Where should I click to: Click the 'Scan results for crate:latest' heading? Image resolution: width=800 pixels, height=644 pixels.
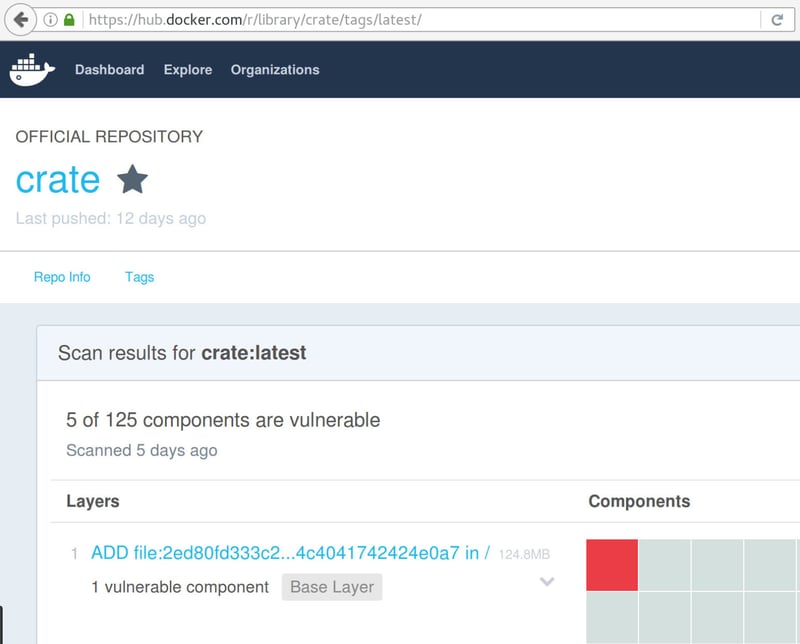click(x=182, y=353)
